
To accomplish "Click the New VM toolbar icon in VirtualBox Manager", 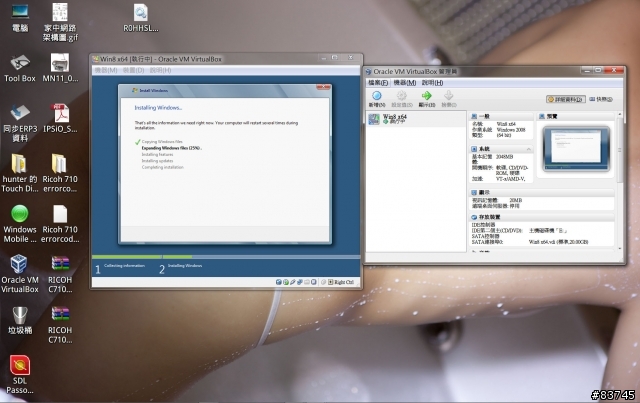I will pos(377,96).
